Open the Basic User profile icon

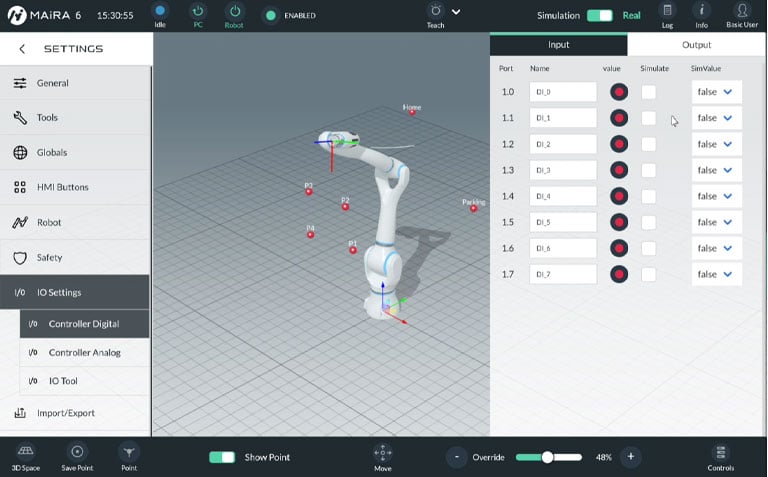pyautogui.click(x=742, y=11)
